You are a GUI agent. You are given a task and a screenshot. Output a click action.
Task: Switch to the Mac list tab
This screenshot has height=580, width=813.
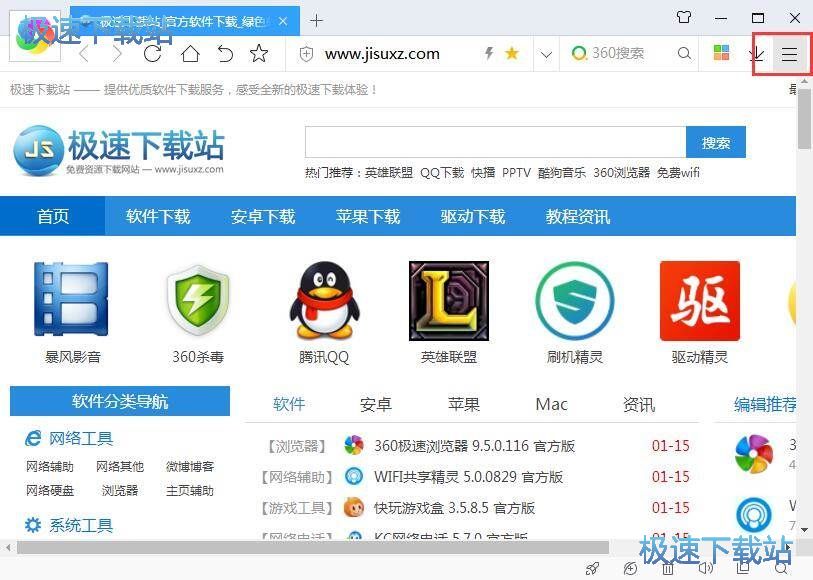tap(551, 404)
